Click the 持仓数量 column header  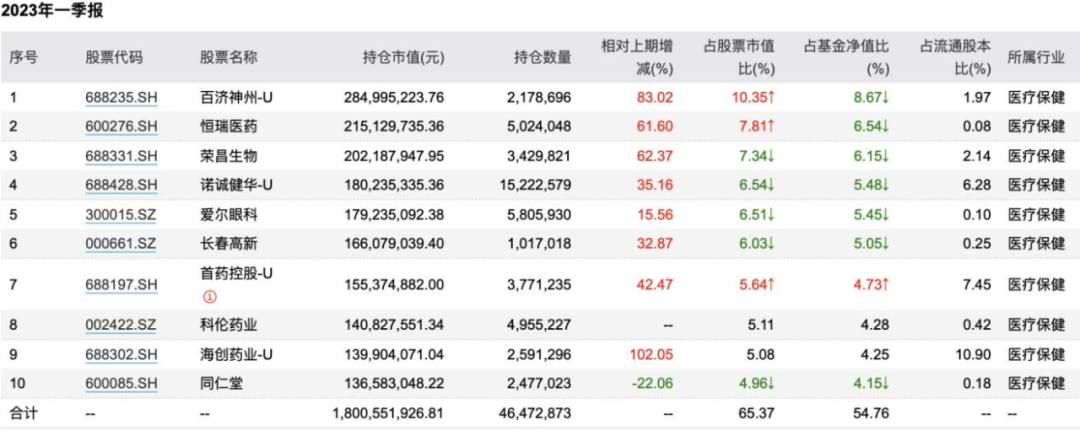click(x=543, y=58)
